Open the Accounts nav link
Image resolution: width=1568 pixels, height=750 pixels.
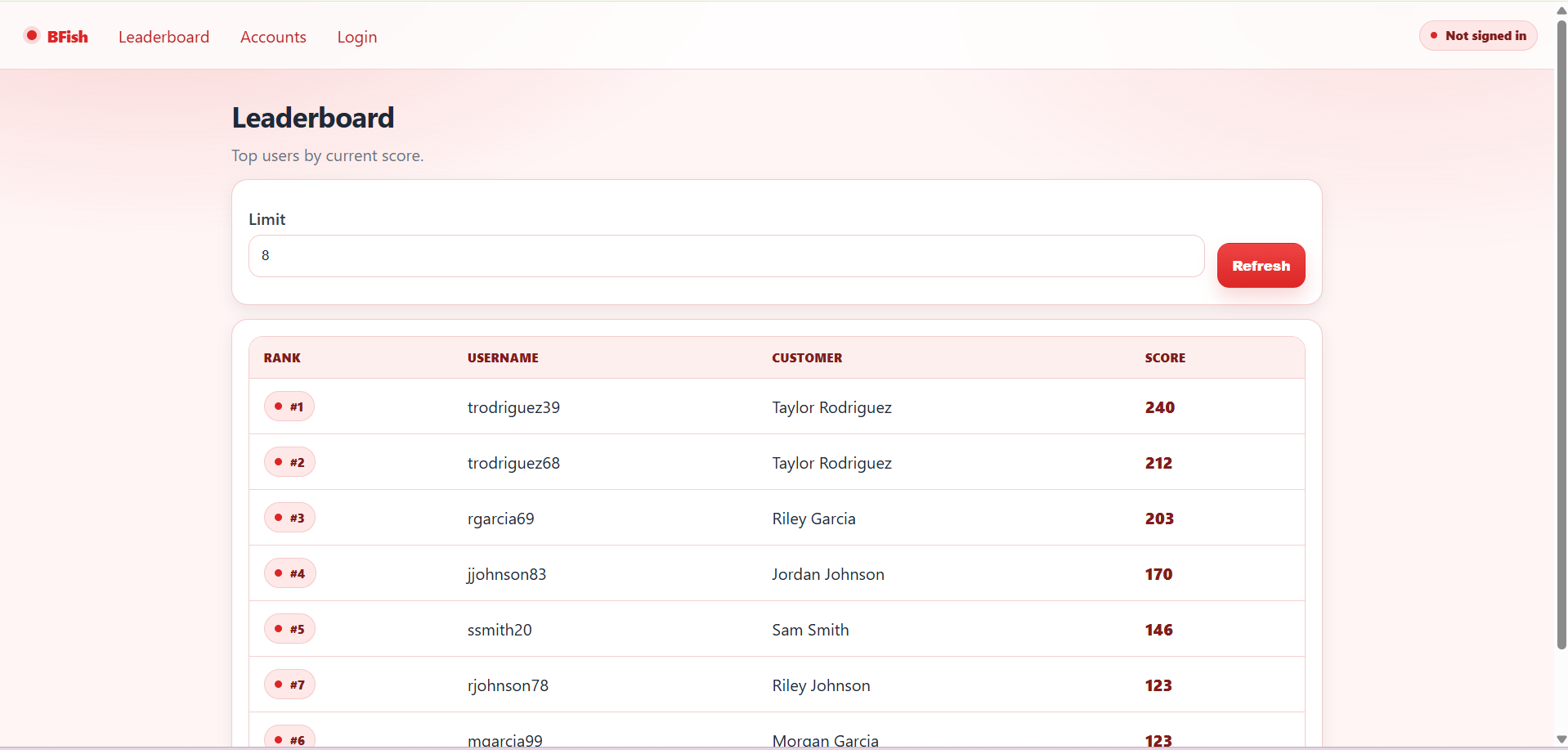point(273,37)
